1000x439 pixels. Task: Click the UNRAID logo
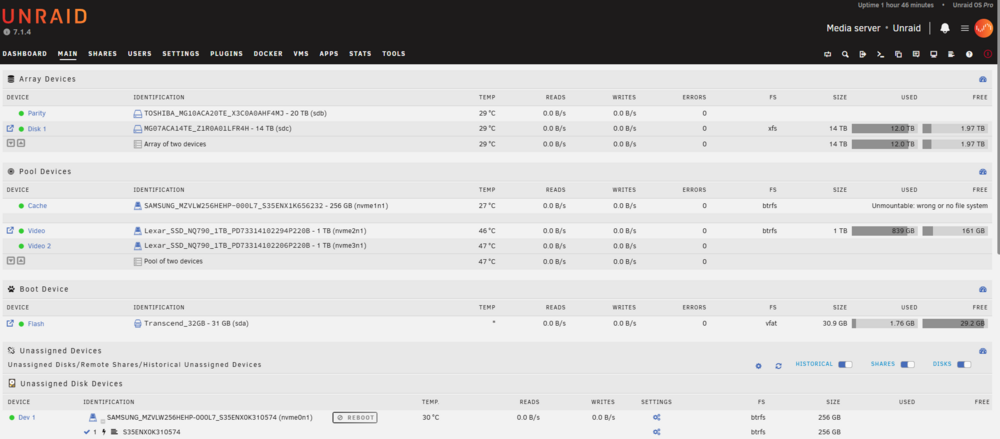click(x=45, y=17)
